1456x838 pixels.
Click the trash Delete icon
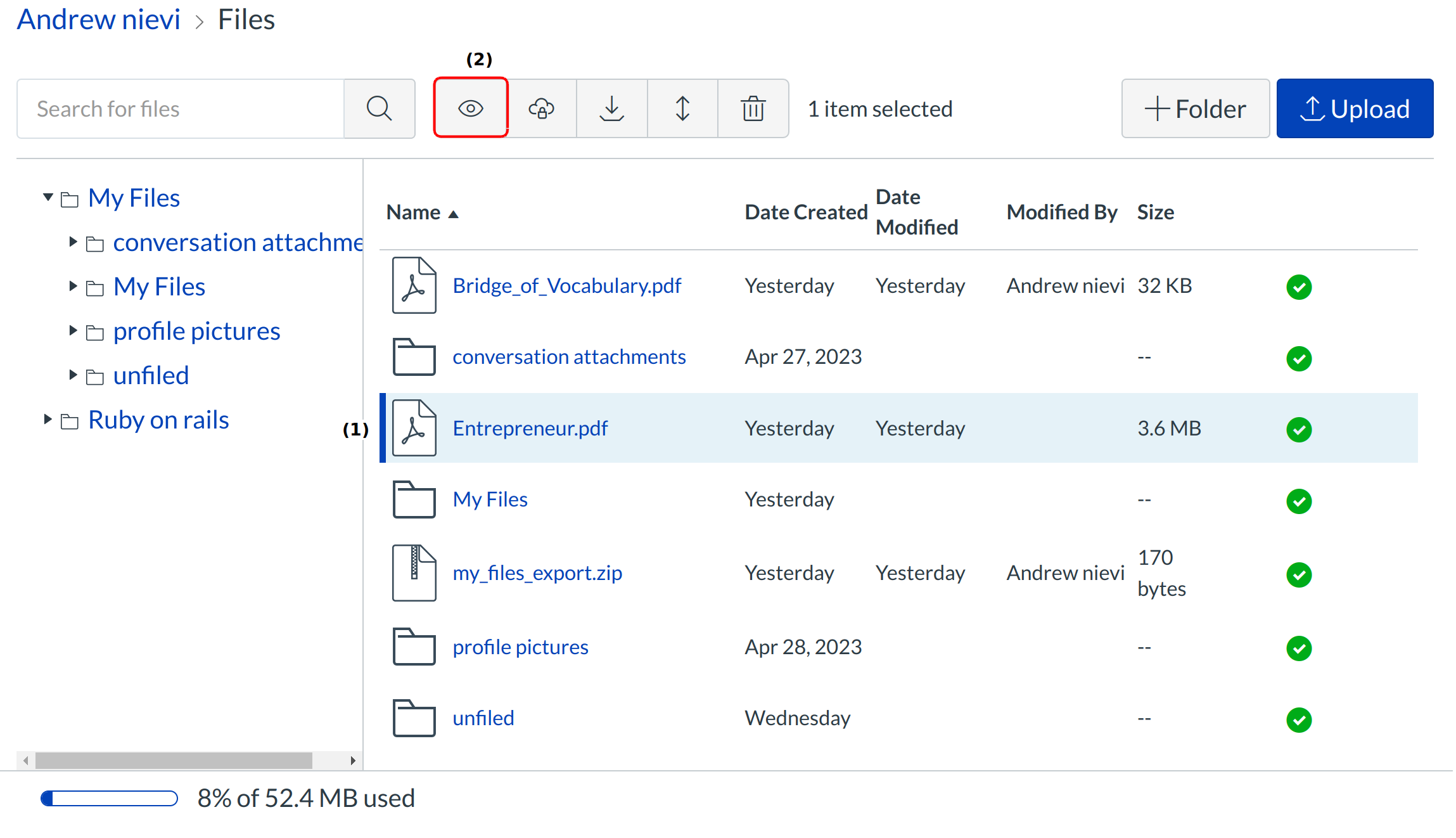[x=753, y=108]
